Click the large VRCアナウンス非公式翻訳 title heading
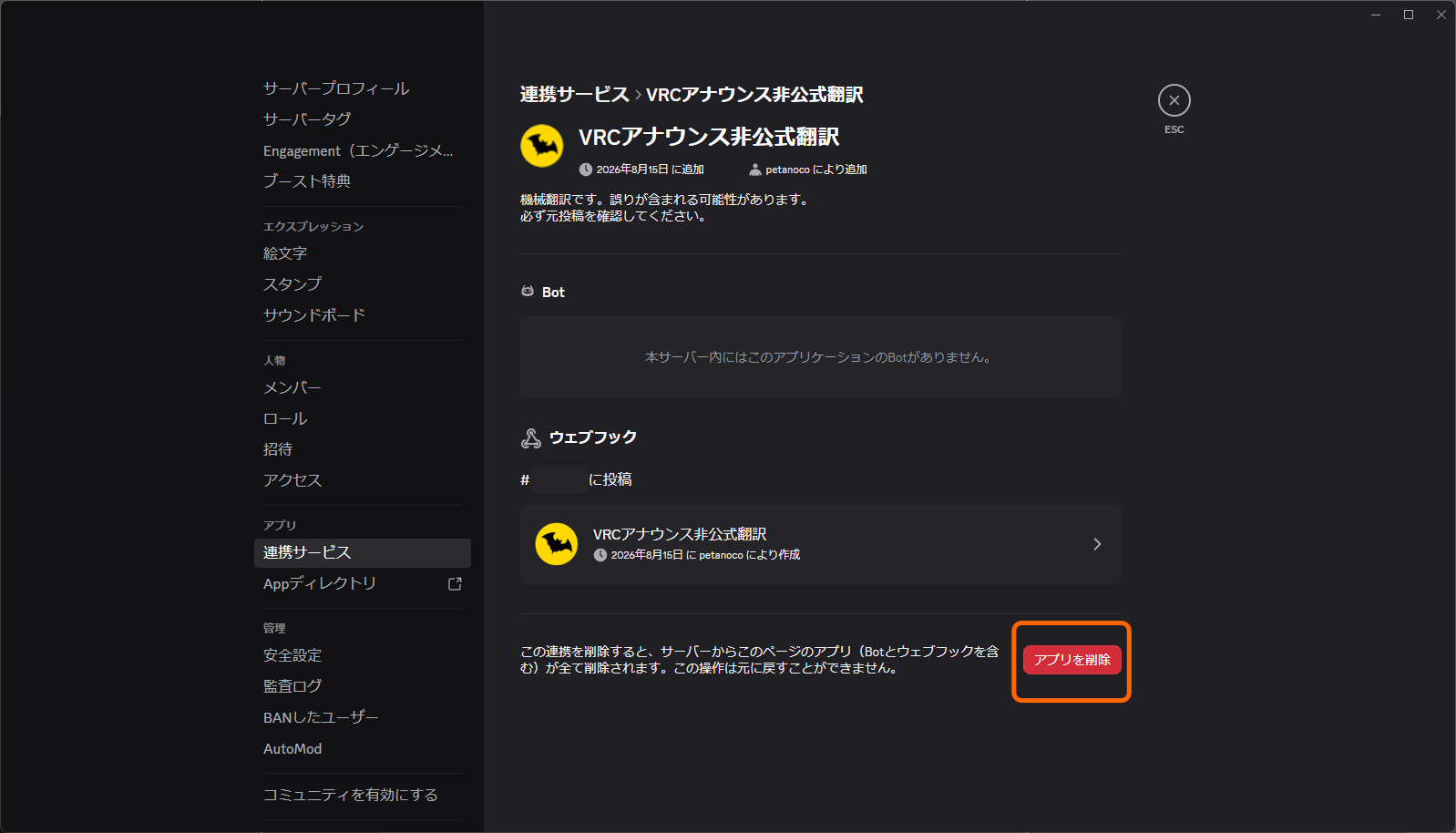The height and width of the screenshot is (833, 1456). tap(709, 137)
